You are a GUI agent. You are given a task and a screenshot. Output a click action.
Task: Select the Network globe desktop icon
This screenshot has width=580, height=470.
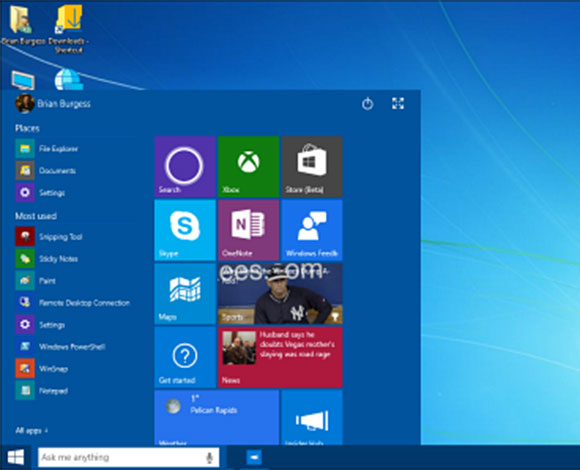point(69,79)
